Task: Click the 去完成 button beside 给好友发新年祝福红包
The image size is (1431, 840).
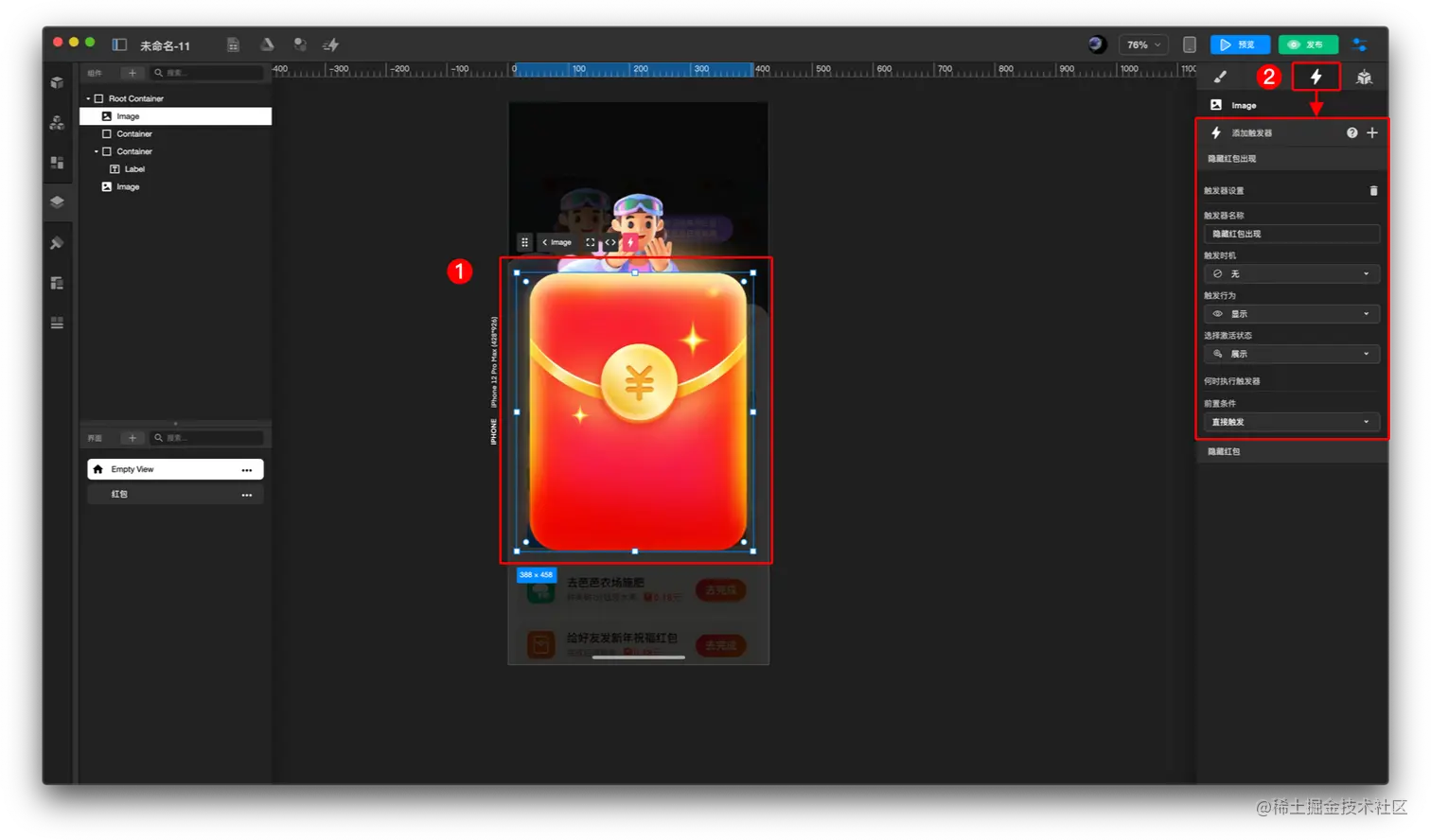Action: pos(721,645)
